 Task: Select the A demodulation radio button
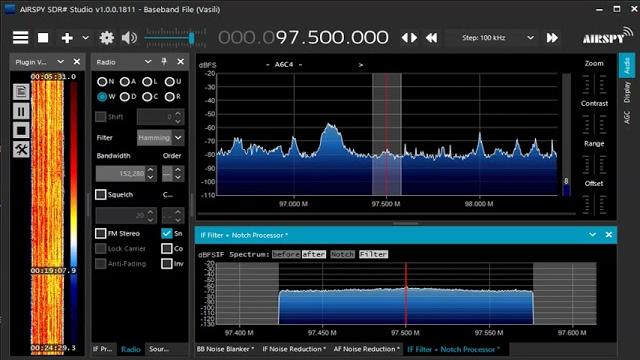click(124, 82)
